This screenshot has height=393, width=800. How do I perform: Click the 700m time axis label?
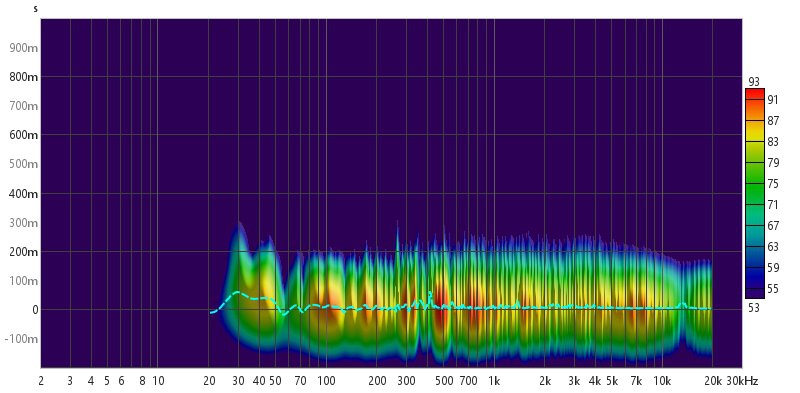[24, 106]
